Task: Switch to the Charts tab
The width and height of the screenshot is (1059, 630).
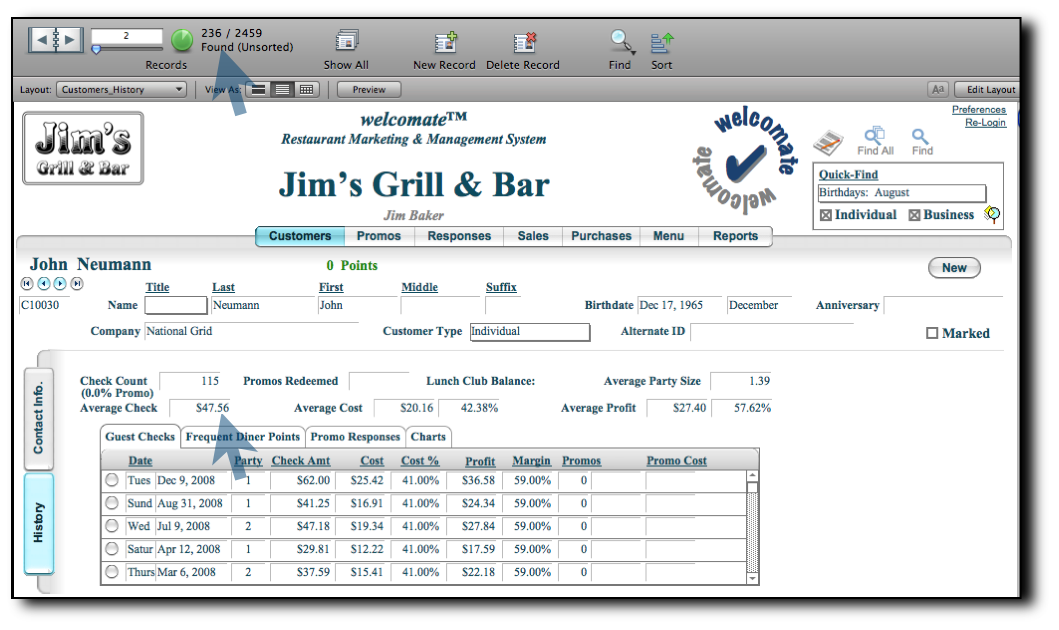Action: tap(428, 437)
